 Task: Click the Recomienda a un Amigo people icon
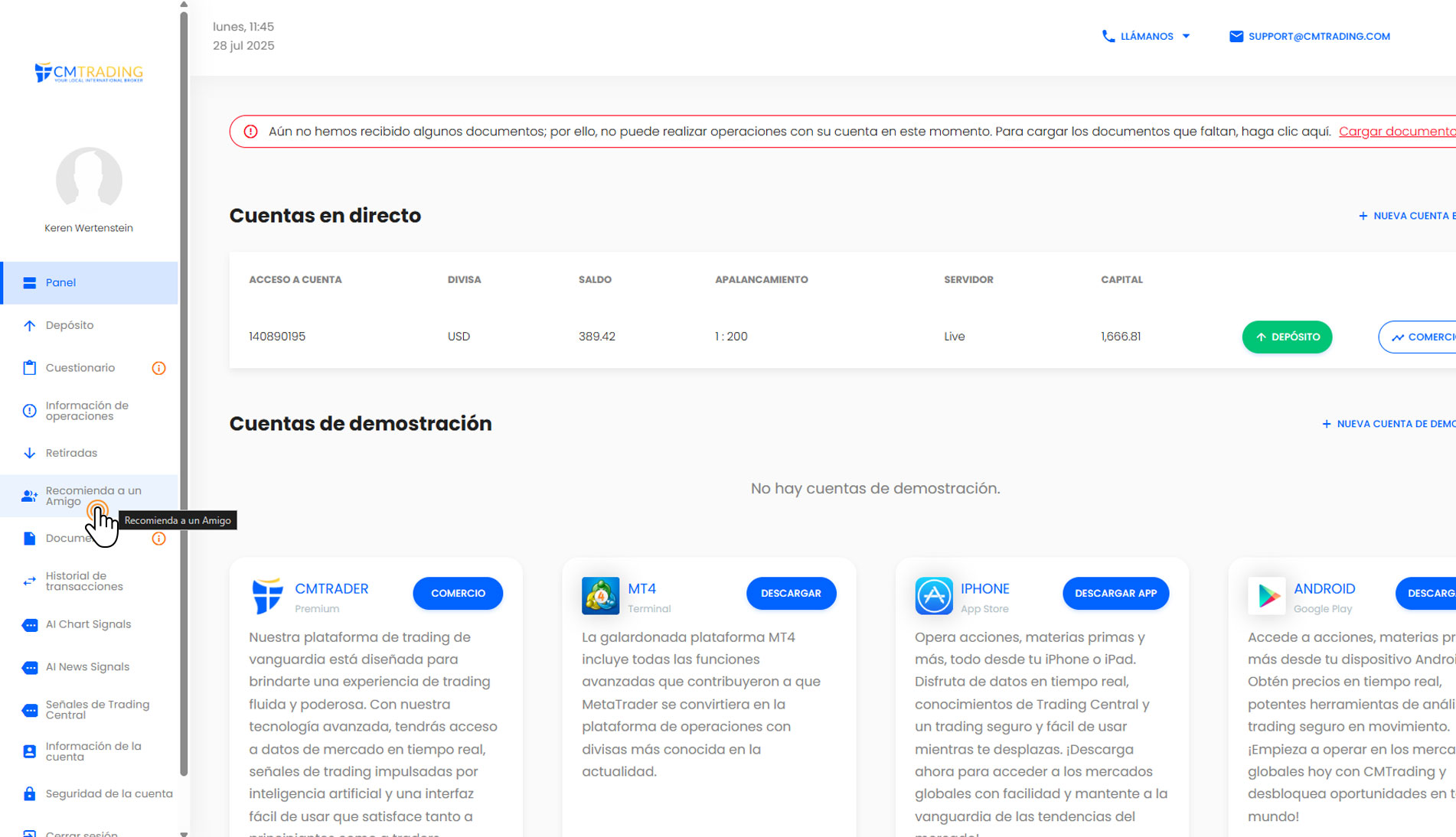coord(30,497)
